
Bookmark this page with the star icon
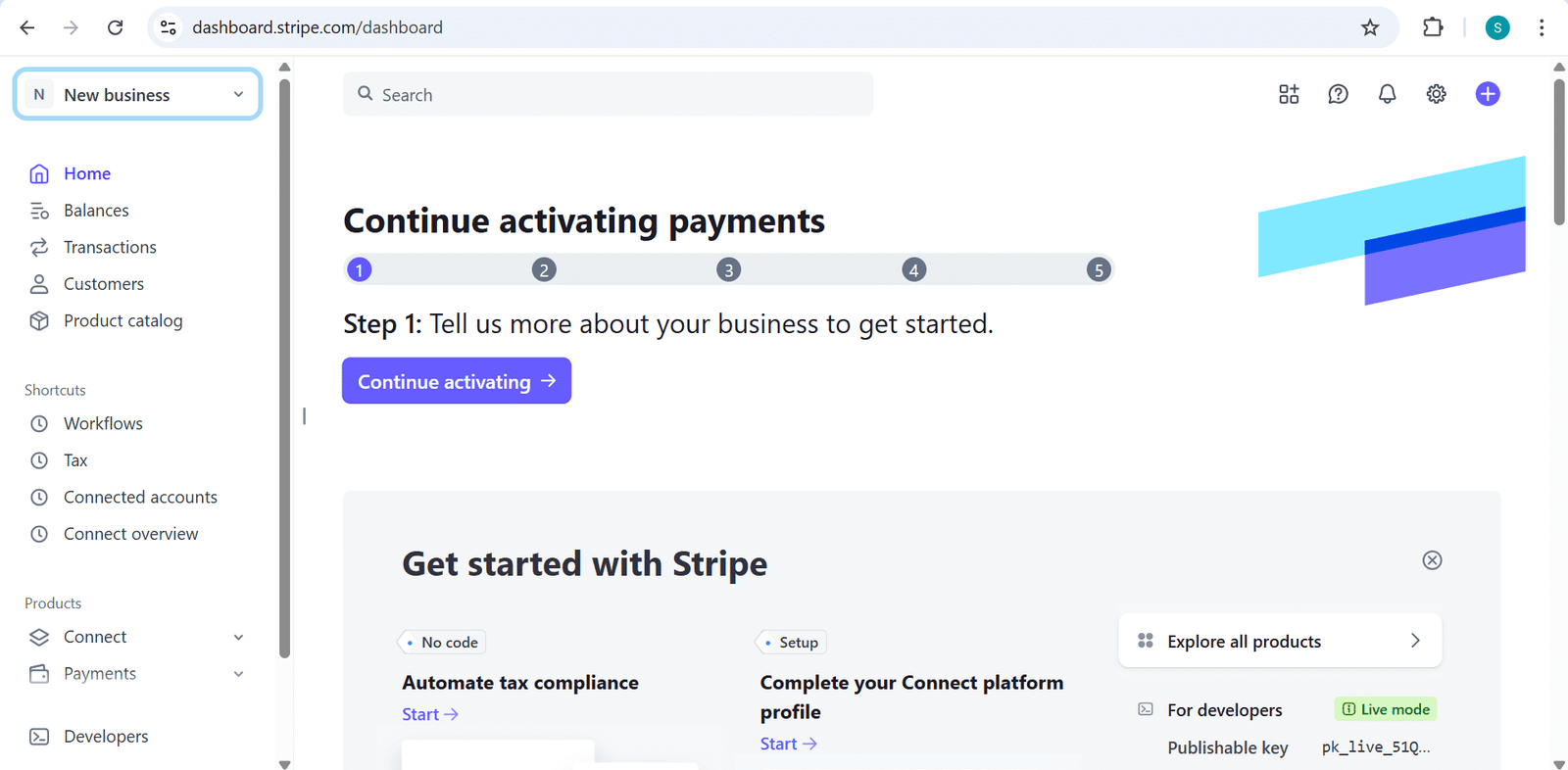pyautogui.click(x=1370, y=27)
